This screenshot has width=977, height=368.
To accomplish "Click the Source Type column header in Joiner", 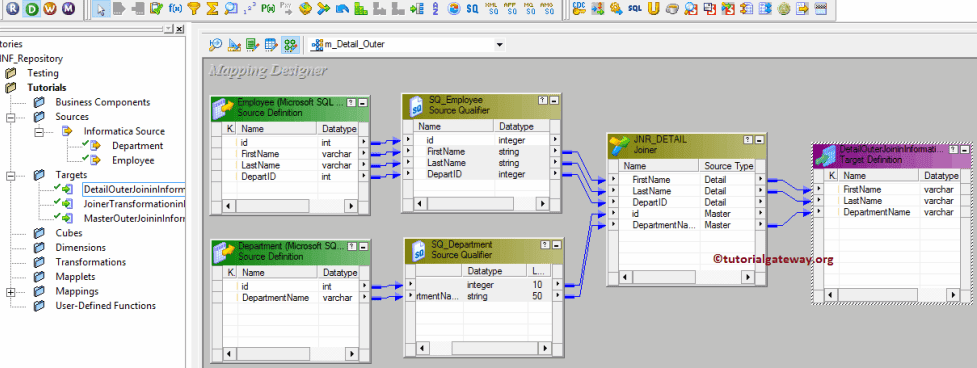I will coord(728,166).
